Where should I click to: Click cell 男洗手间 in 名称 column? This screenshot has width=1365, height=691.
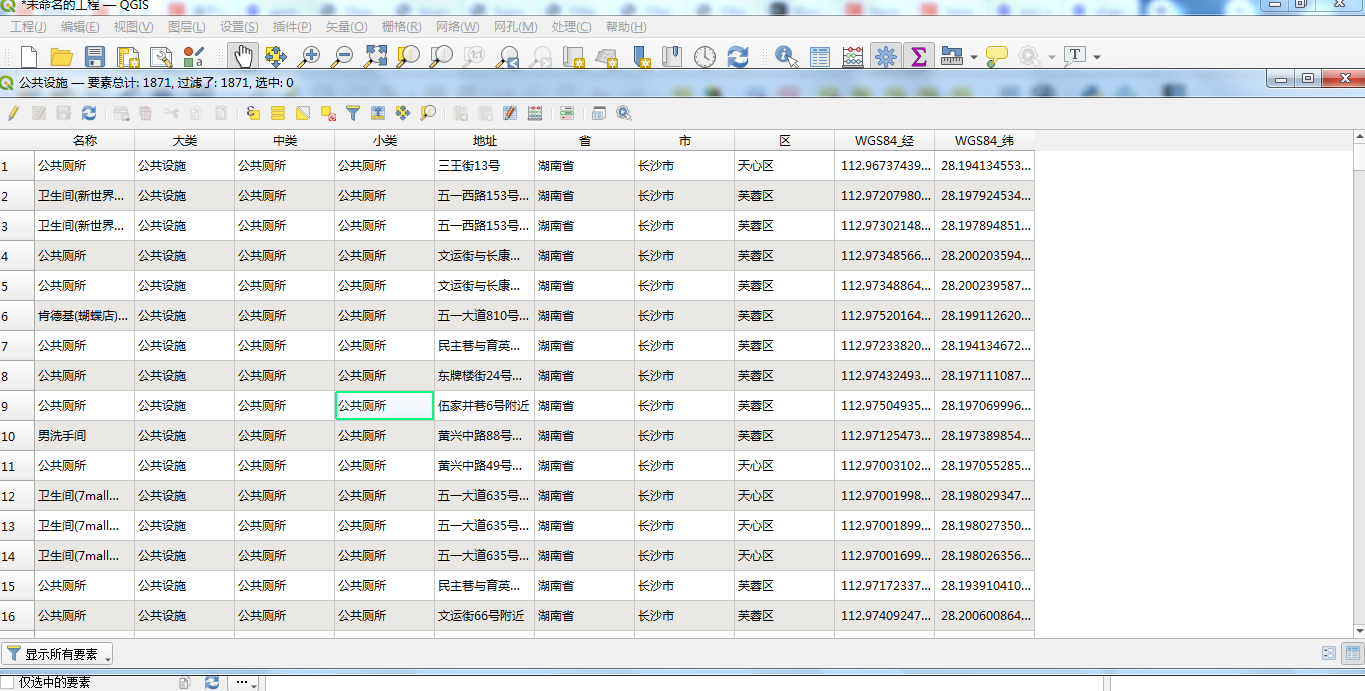coord(85,436)
